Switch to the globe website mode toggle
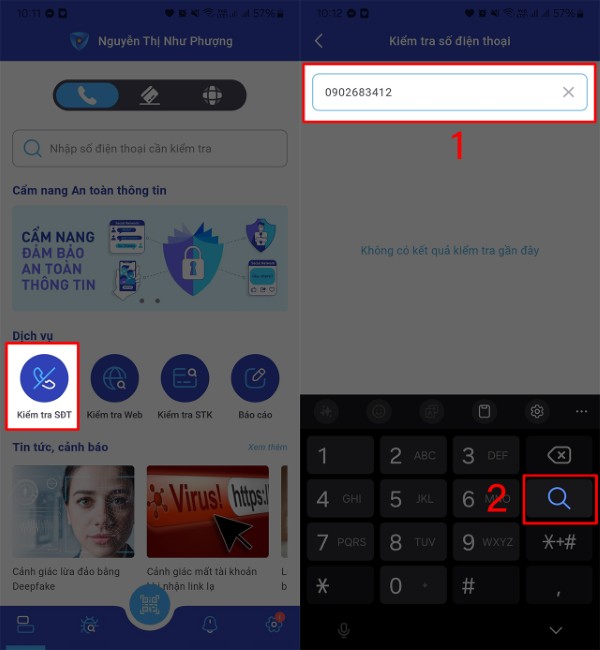Image resolution: width=600 pixels, height=650 pixels. (x=212, y=95)
